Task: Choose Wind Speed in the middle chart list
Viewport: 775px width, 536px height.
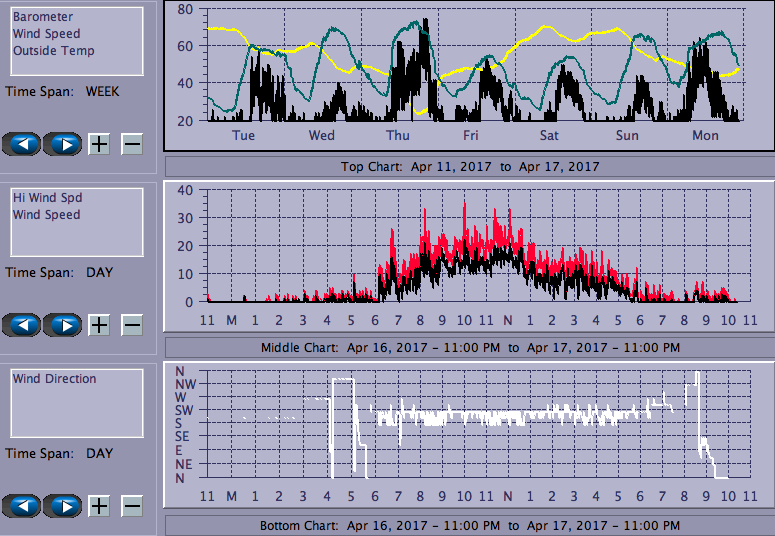Action: point(46,215)
